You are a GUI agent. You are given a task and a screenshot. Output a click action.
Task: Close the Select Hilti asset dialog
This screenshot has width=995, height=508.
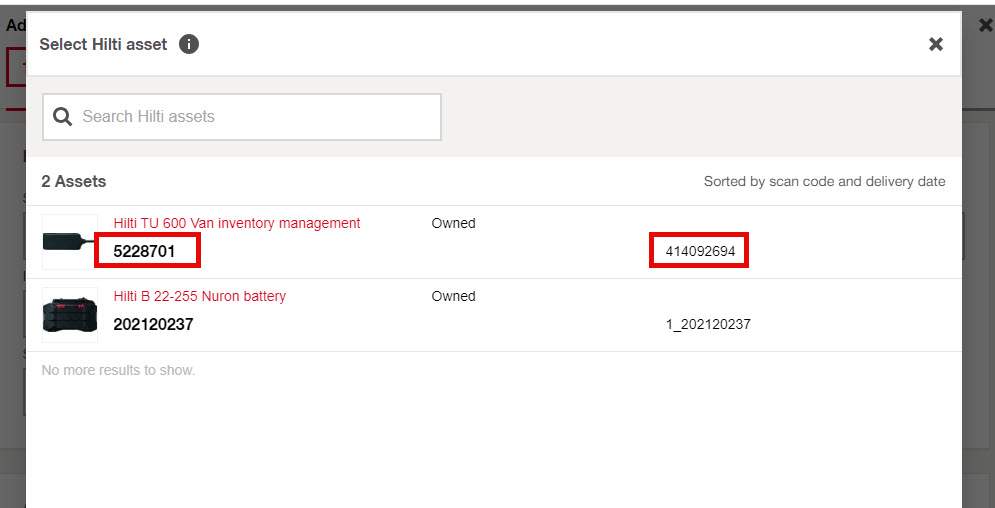click(x=936, y=44)
